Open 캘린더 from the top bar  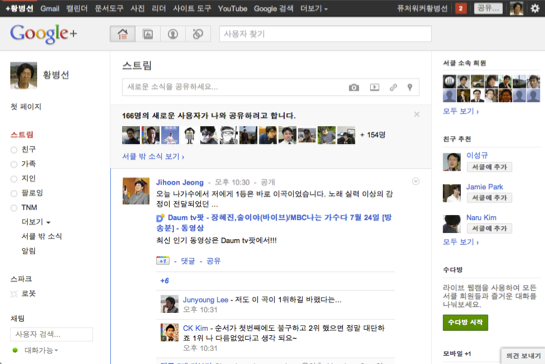coord(77,8)
